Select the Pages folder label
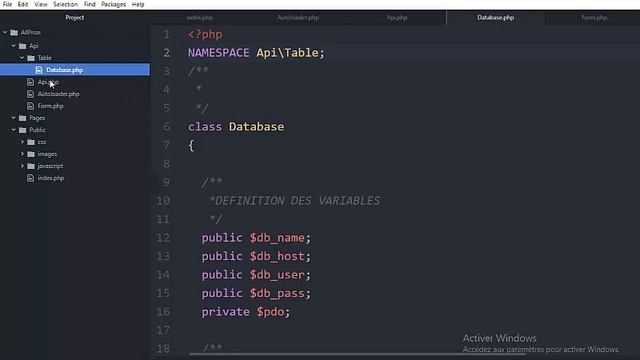 [x=37, y=118]
